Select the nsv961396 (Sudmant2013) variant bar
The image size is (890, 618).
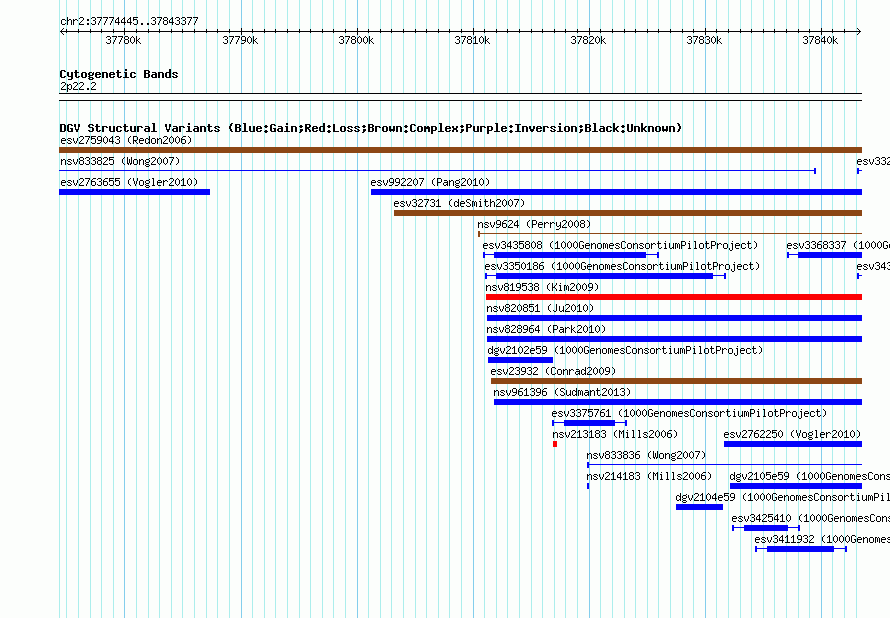coord(678,402)
